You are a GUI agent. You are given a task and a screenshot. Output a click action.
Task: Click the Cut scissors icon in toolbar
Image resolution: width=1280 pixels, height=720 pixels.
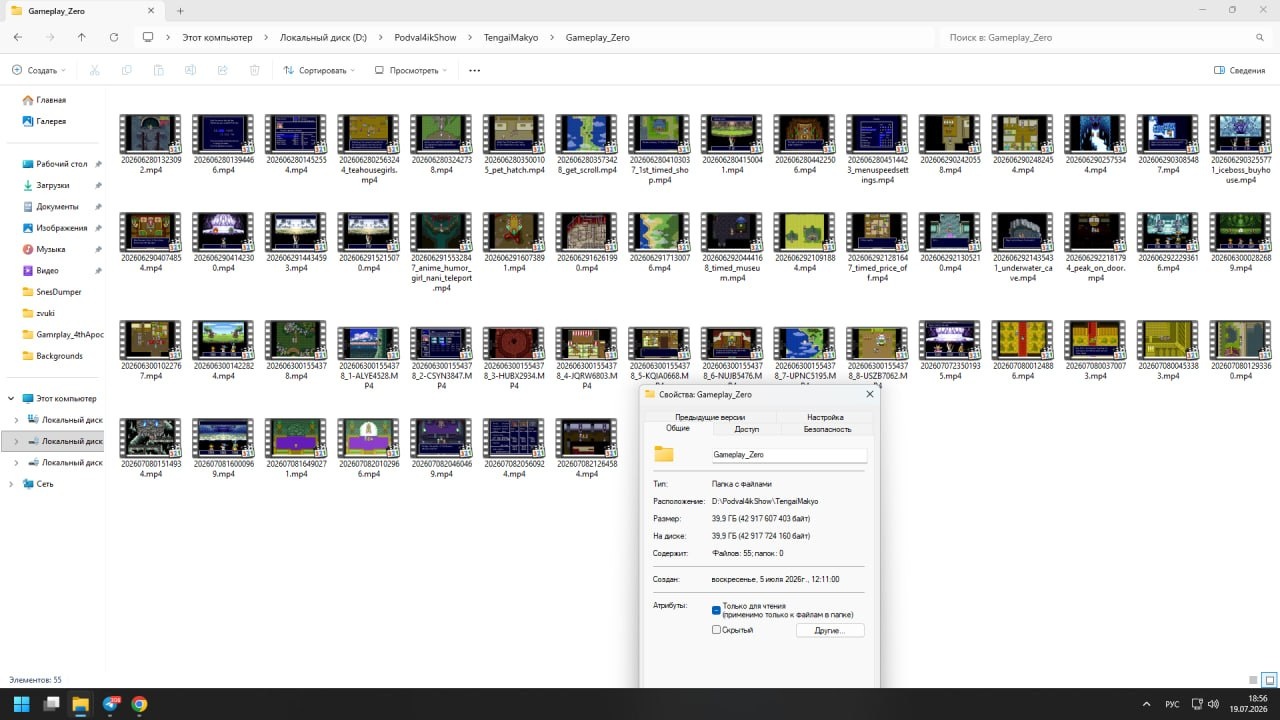coord(95,71)
